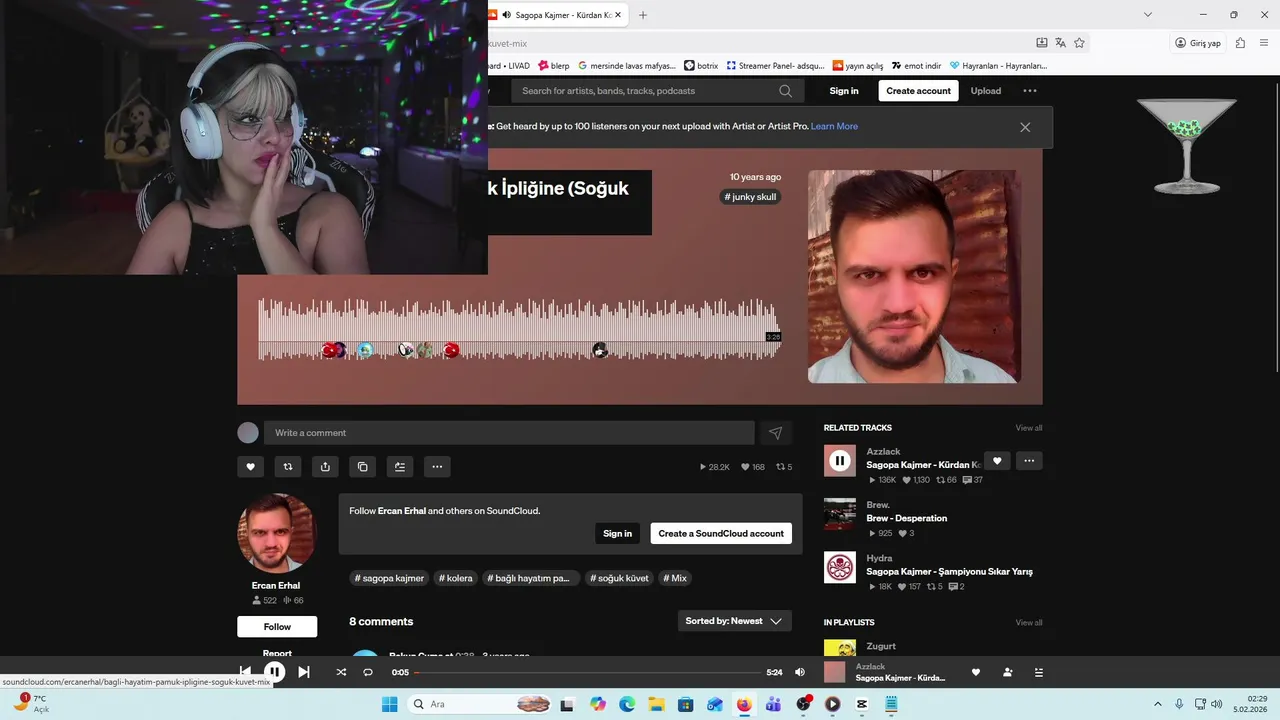Toggle shuffle in the player bar

click(341, 672)
